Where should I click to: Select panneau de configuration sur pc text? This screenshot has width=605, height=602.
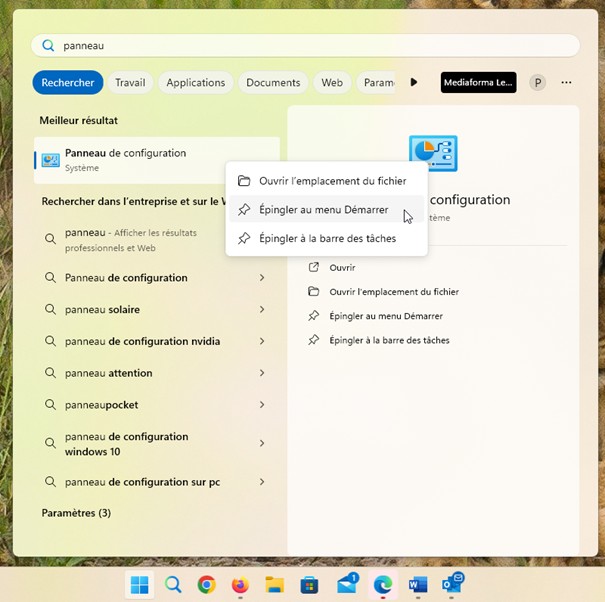click(x=142, y=482)
